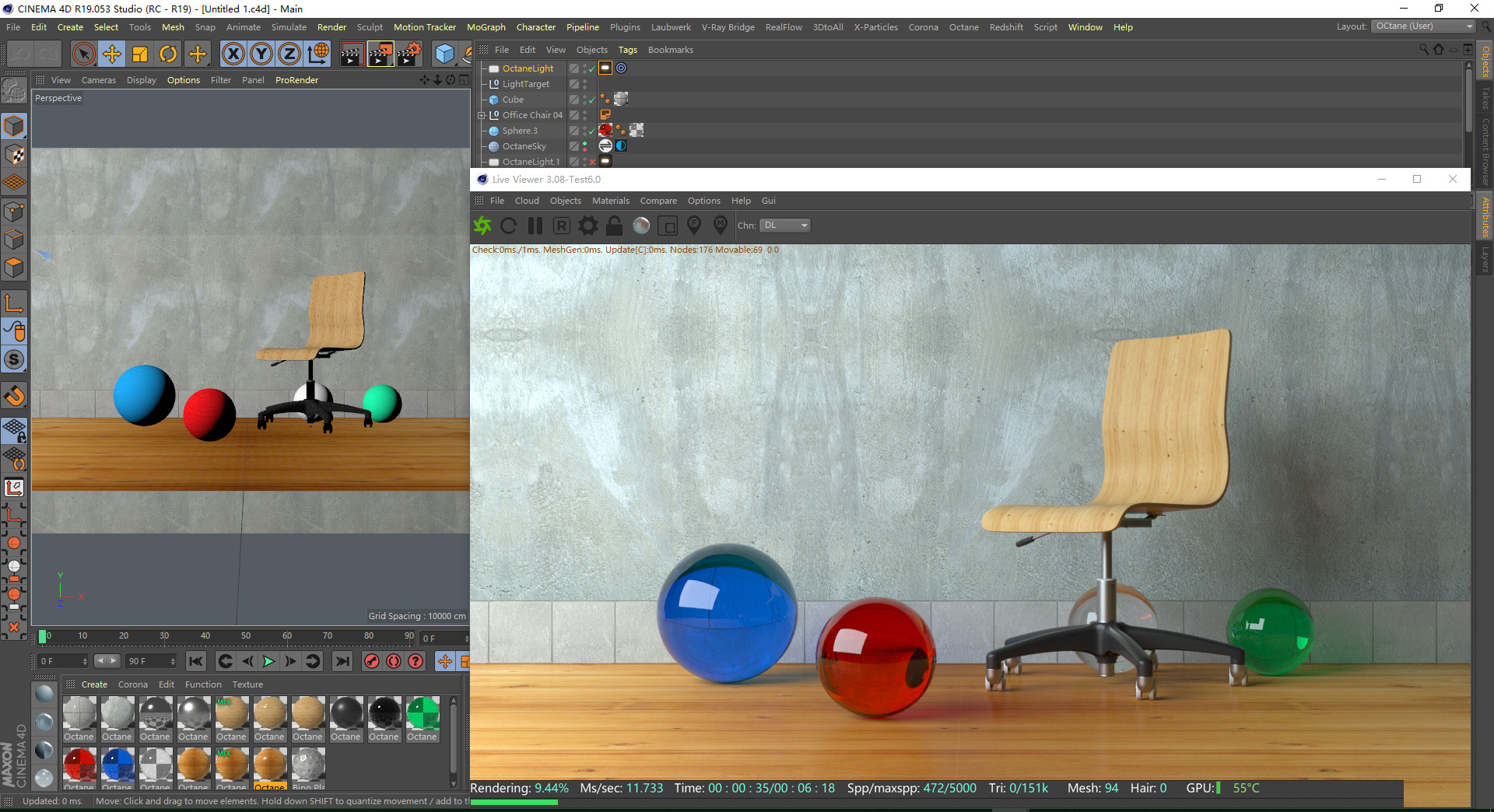The image size is (1494, 812).
Task: Restart the Octane render with the green icon
Action: click(482, 226)
